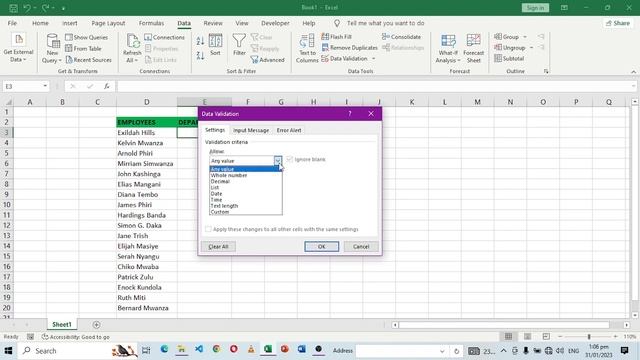Click horizontal scrollbar track
Screen dimensions: 640x360
[504, 325]
